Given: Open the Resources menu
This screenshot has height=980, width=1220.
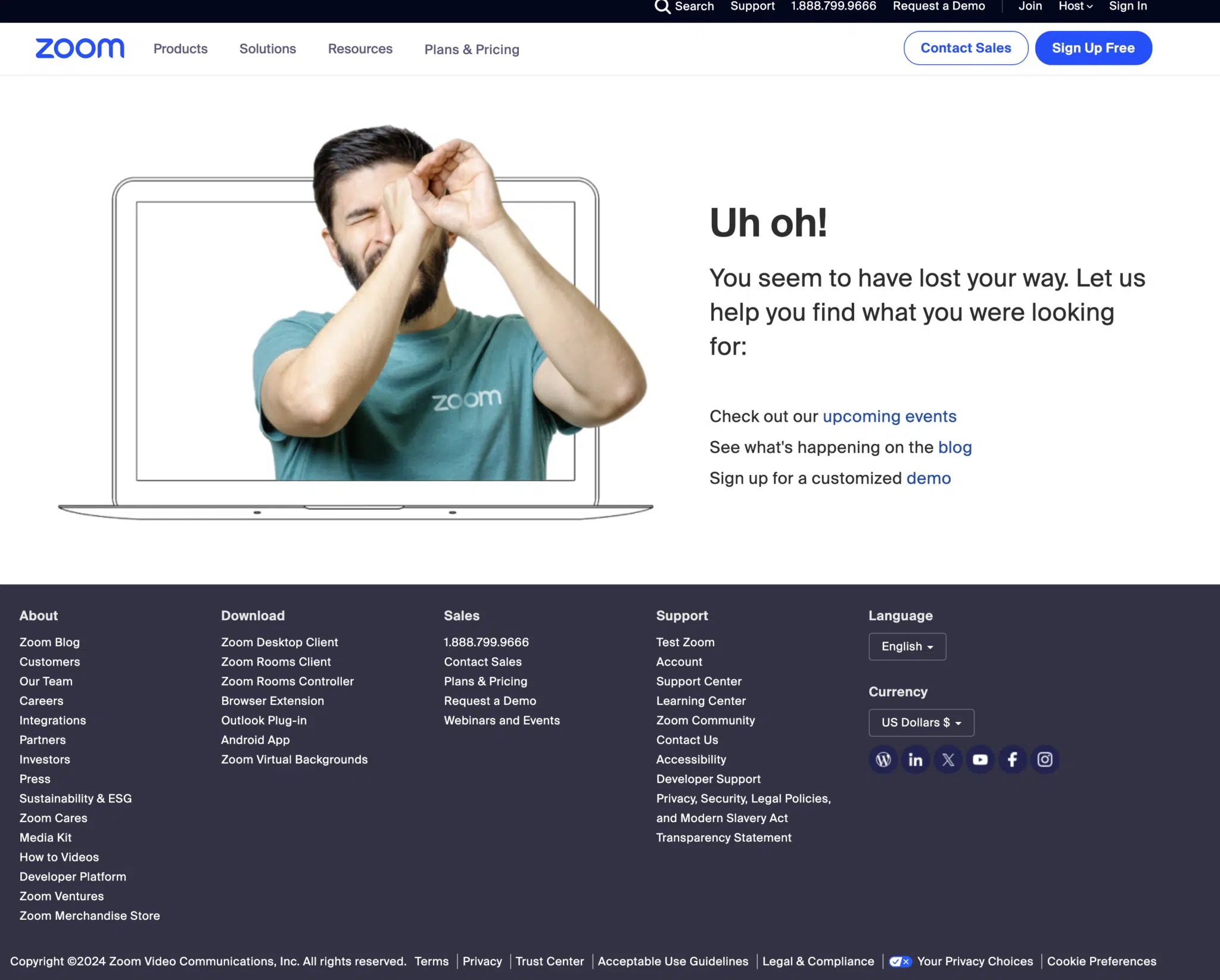Looking at the screenshot, I should [360, 49].
